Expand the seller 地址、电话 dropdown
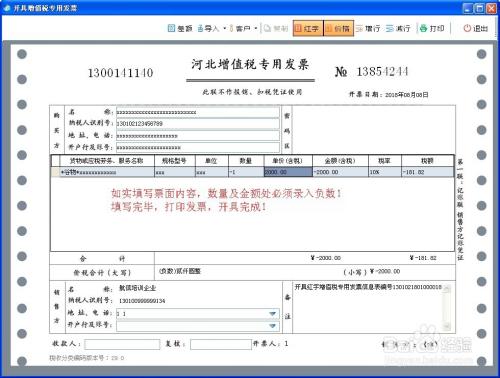 [x=273, y=314]
